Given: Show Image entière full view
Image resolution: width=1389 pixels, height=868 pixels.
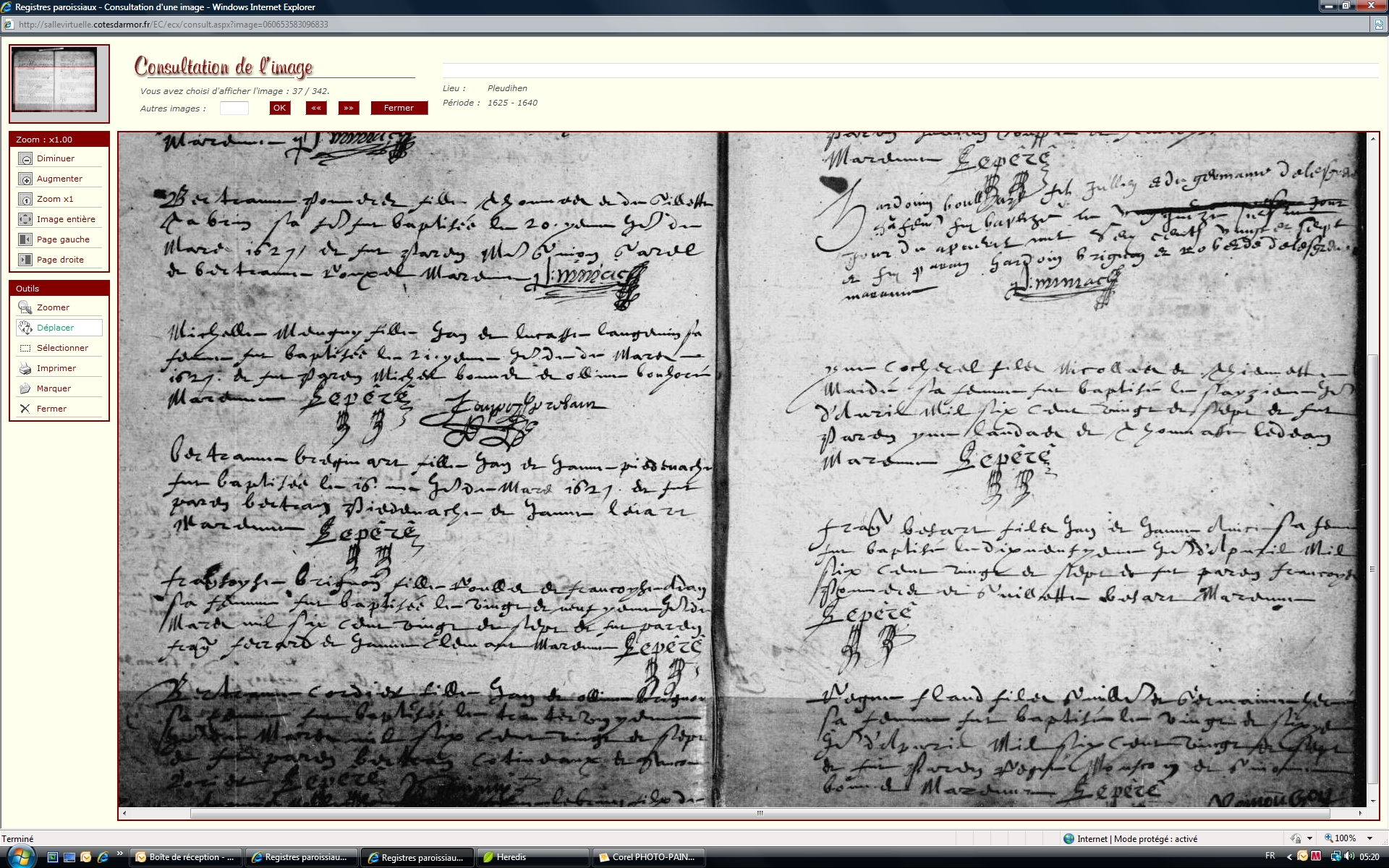Looking at the screenshot, I should [25, 219].
